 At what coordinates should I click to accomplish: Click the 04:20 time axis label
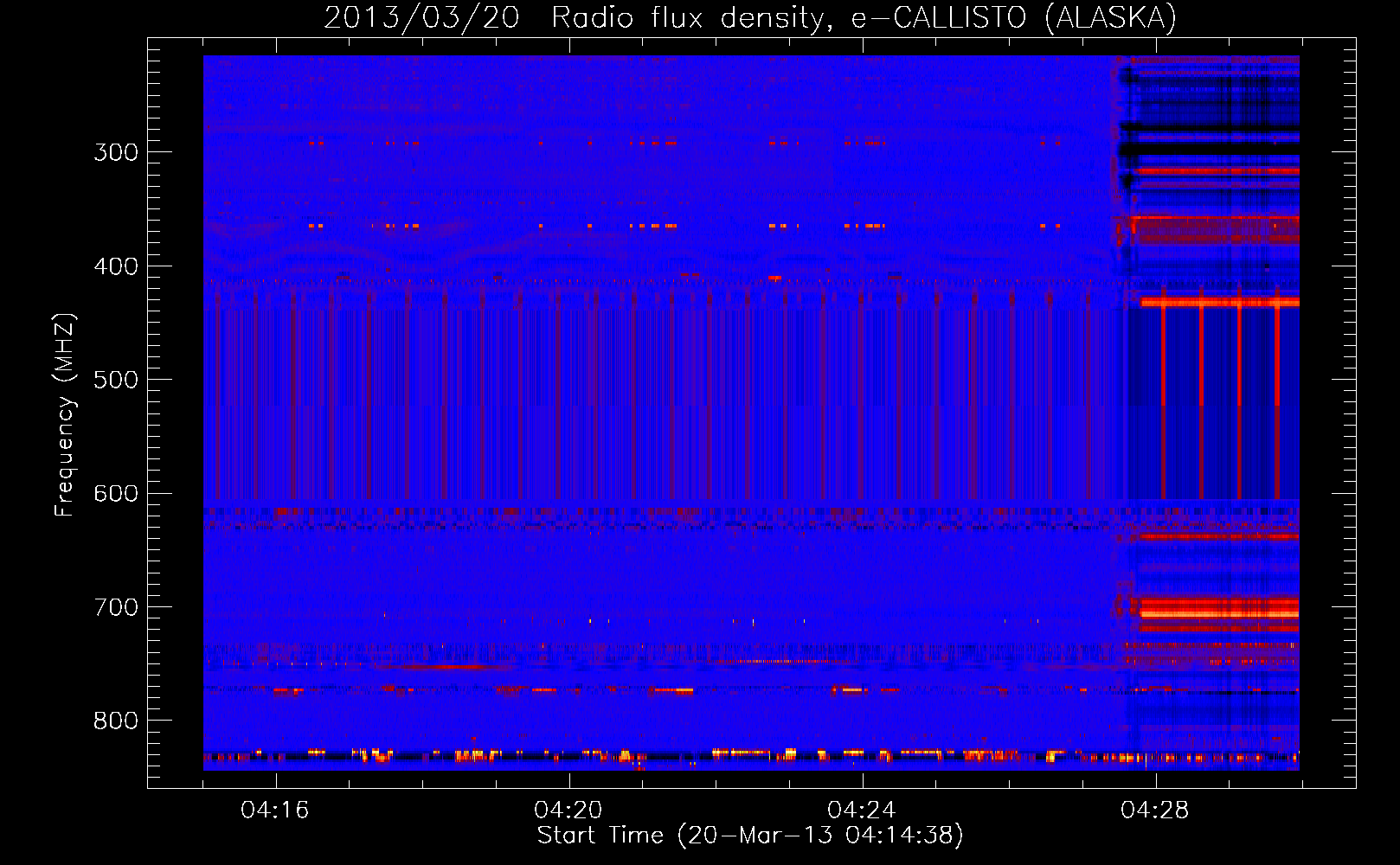pyautogui.click(x=568, y=810)
